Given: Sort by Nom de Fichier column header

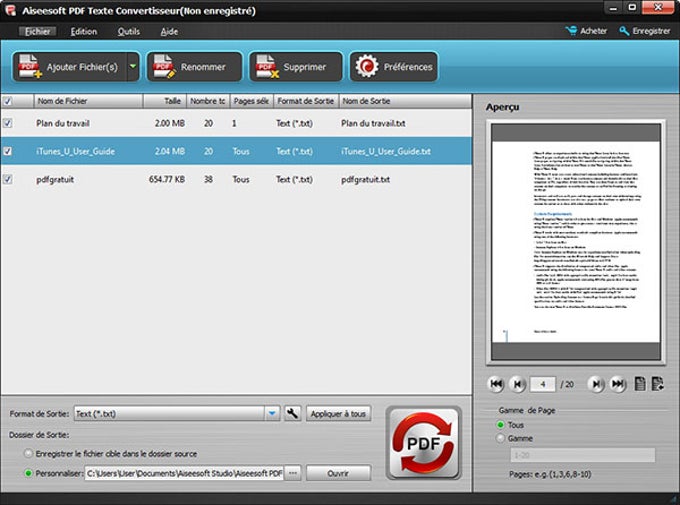Looking at the screenshot, I should tap(88, 101).
